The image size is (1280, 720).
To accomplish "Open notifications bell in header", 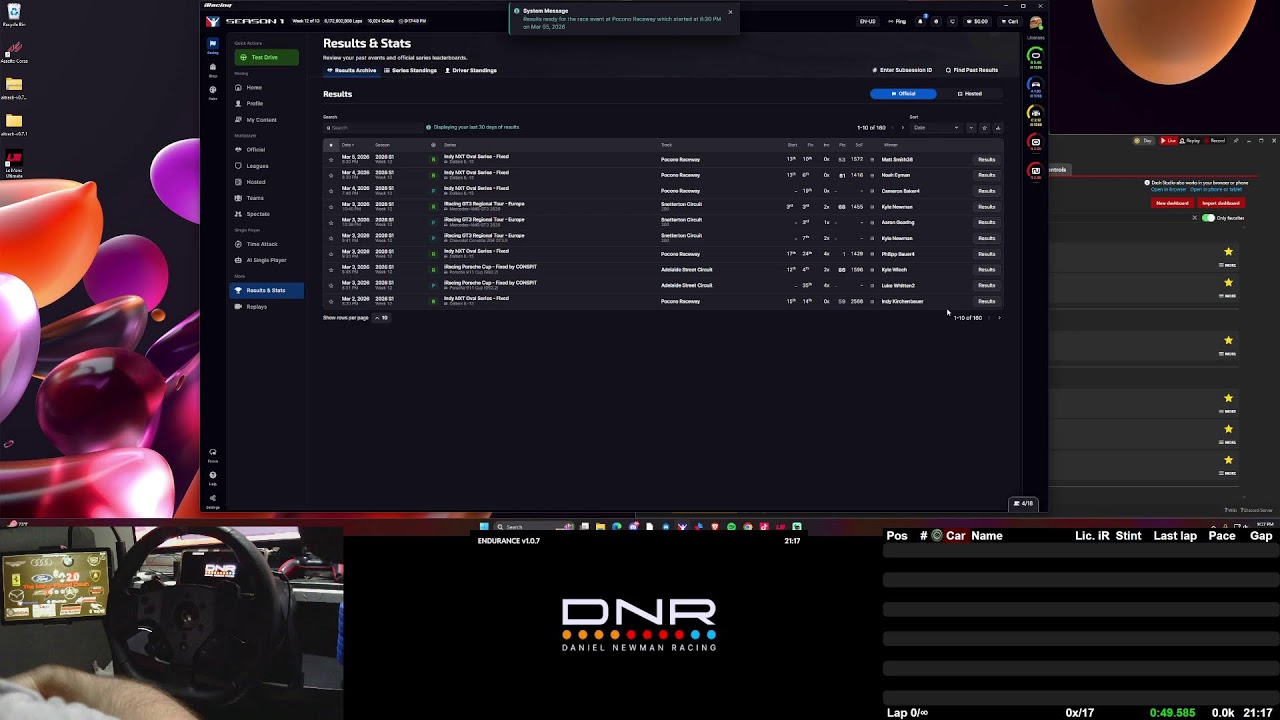I will click(x=920, y=21).
